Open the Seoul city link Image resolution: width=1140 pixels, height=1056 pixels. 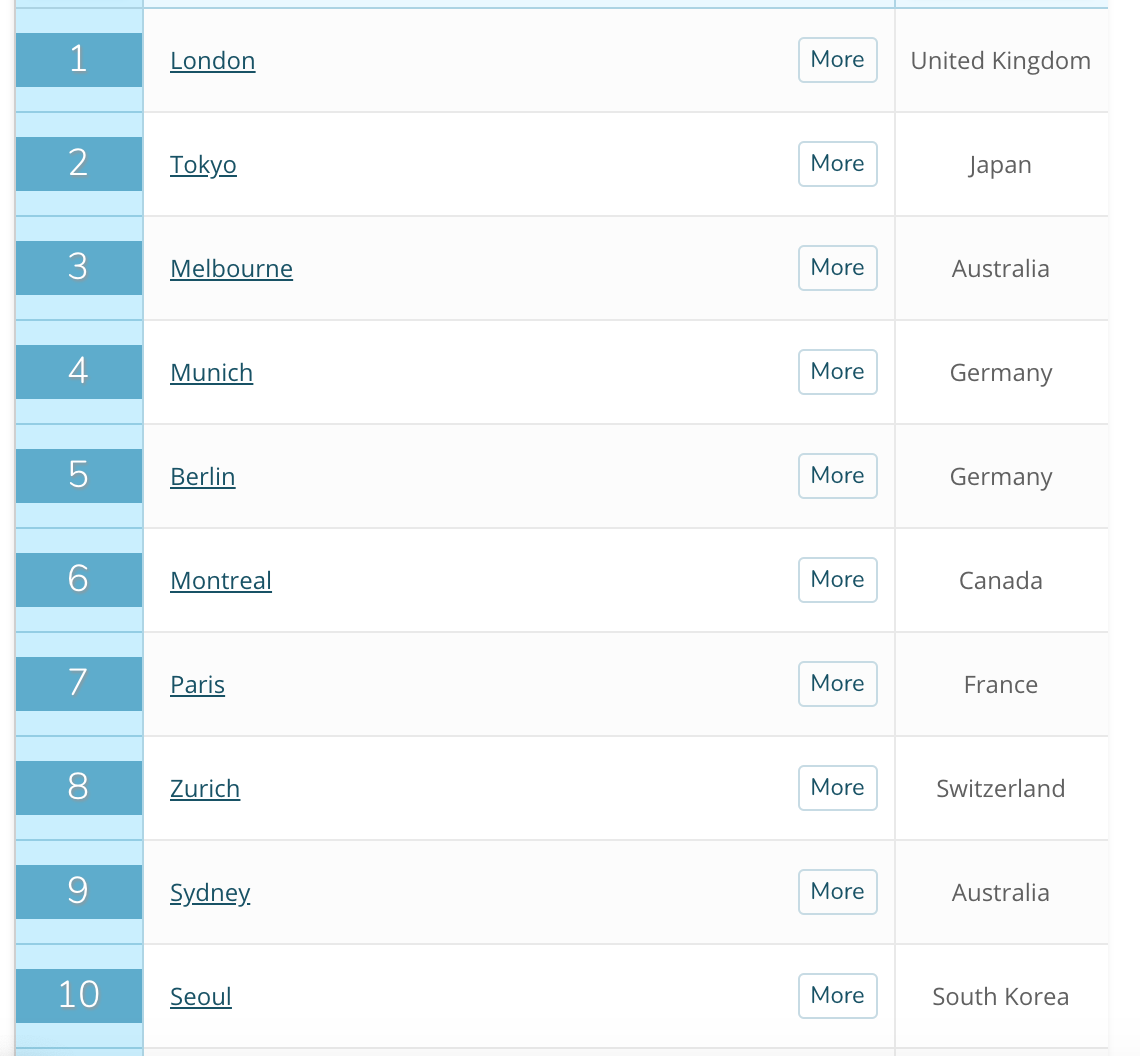pos(200,997)
